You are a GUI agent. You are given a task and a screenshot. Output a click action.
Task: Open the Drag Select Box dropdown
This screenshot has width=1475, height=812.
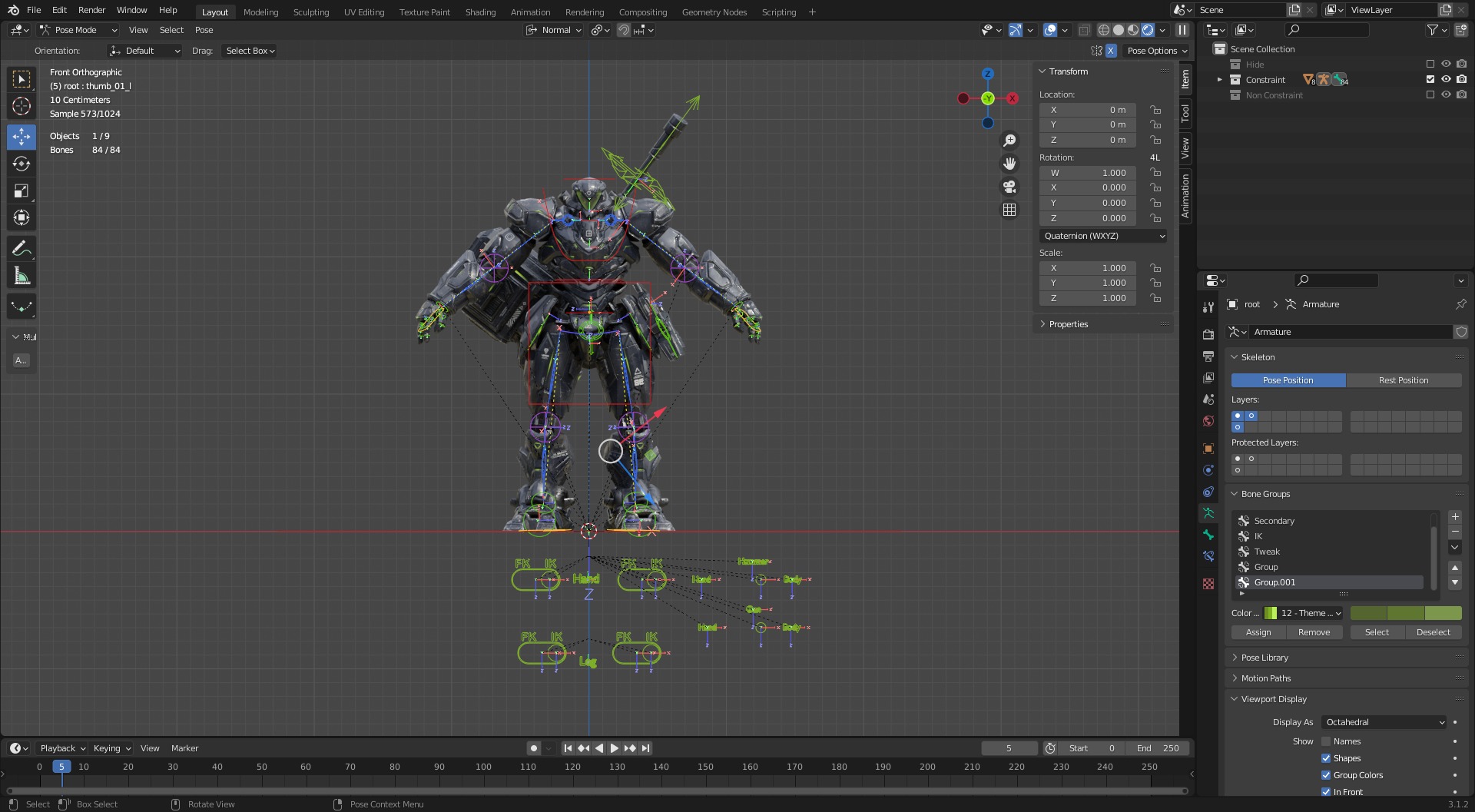tap(250, 51)
